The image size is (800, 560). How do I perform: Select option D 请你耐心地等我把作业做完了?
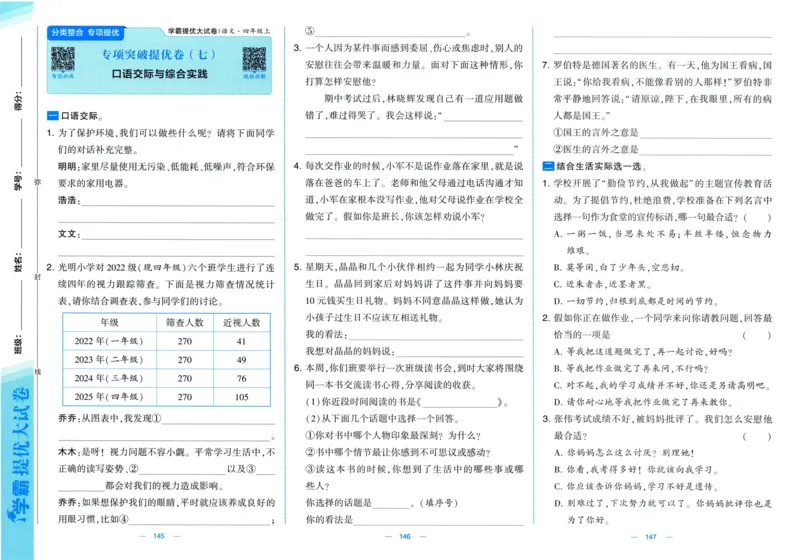pos(643,402)
